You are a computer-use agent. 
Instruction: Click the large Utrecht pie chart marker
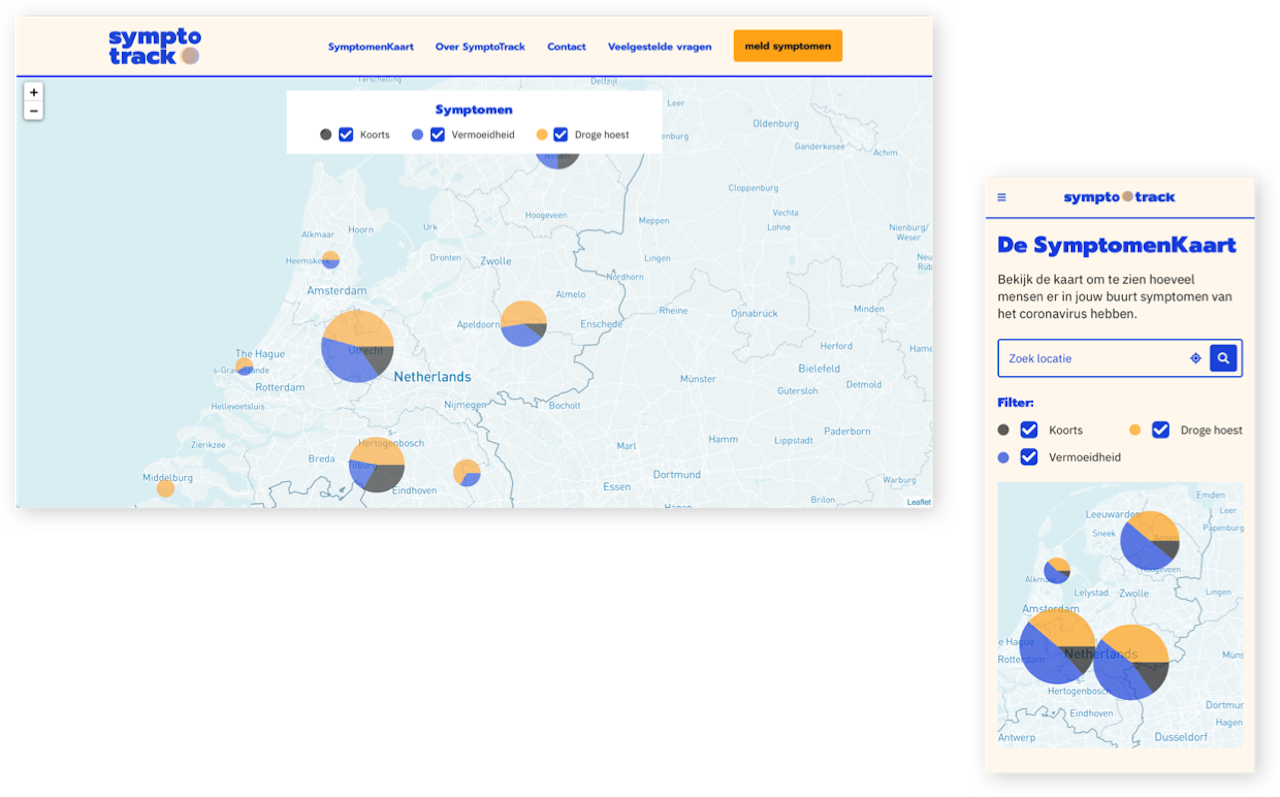tap(357, 346)
